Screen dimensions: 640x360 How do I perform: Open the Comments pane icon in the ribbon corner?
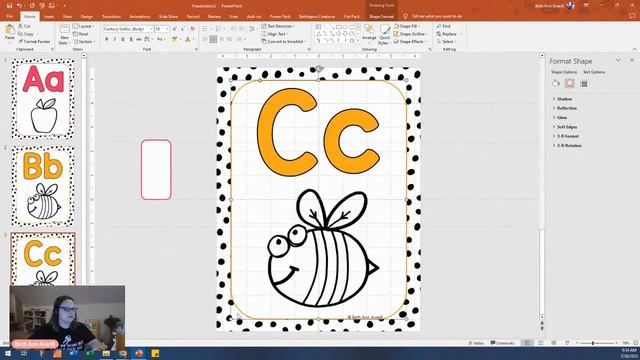pyautogui.click(x=633, y=16)
